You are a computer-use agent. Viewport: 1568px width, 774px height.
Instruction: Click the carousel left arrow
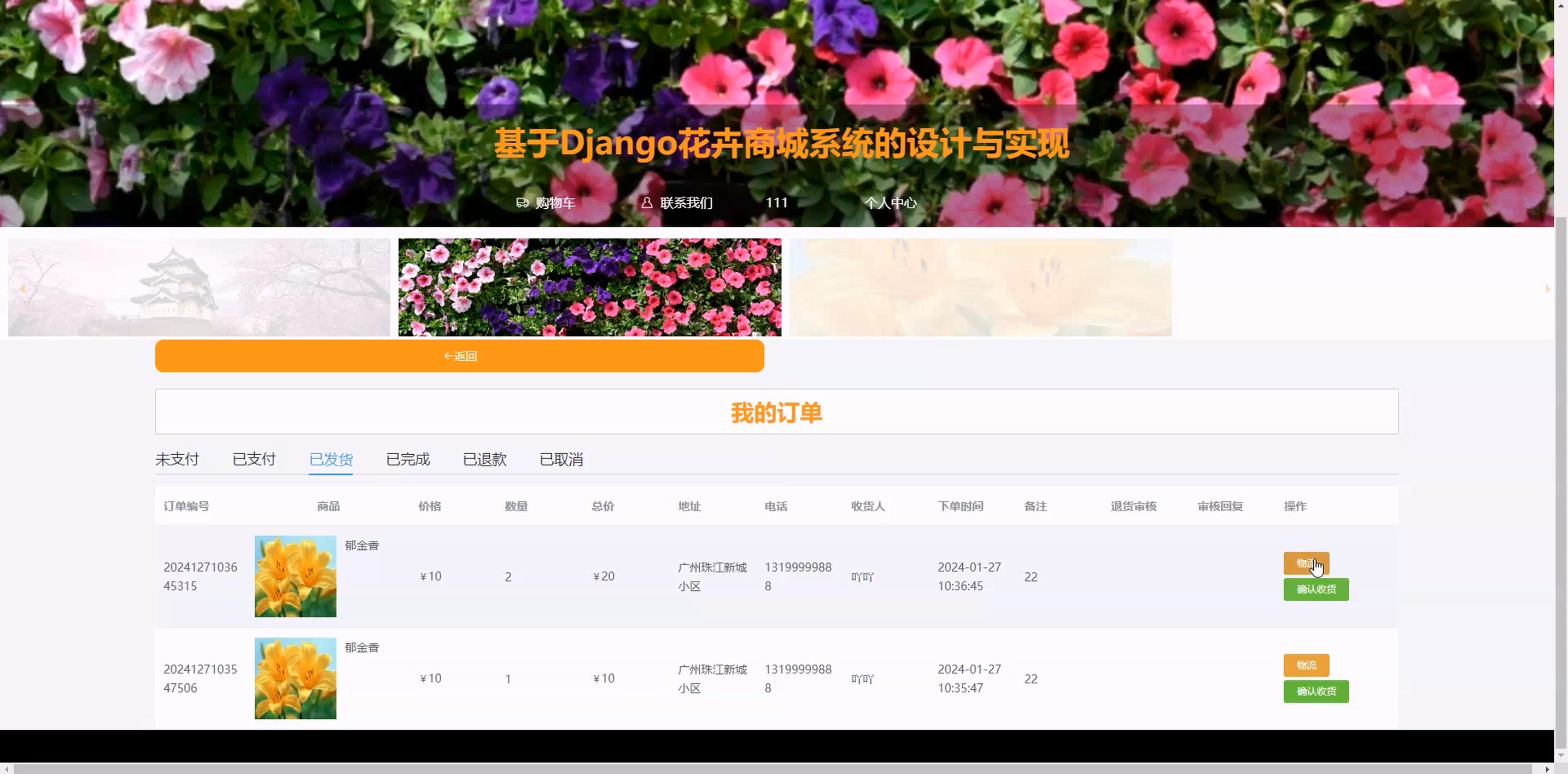point(22,289)
